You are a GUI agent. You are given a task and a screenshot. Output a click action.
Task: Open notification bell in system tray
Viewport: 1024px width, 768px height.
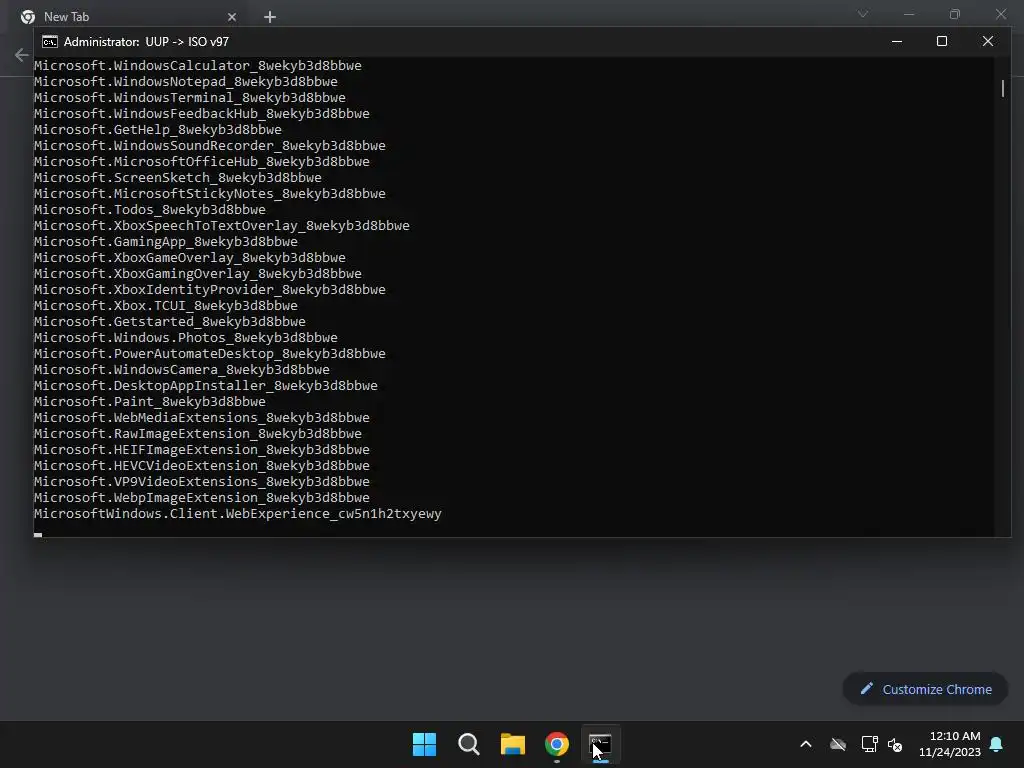(996, 744)
